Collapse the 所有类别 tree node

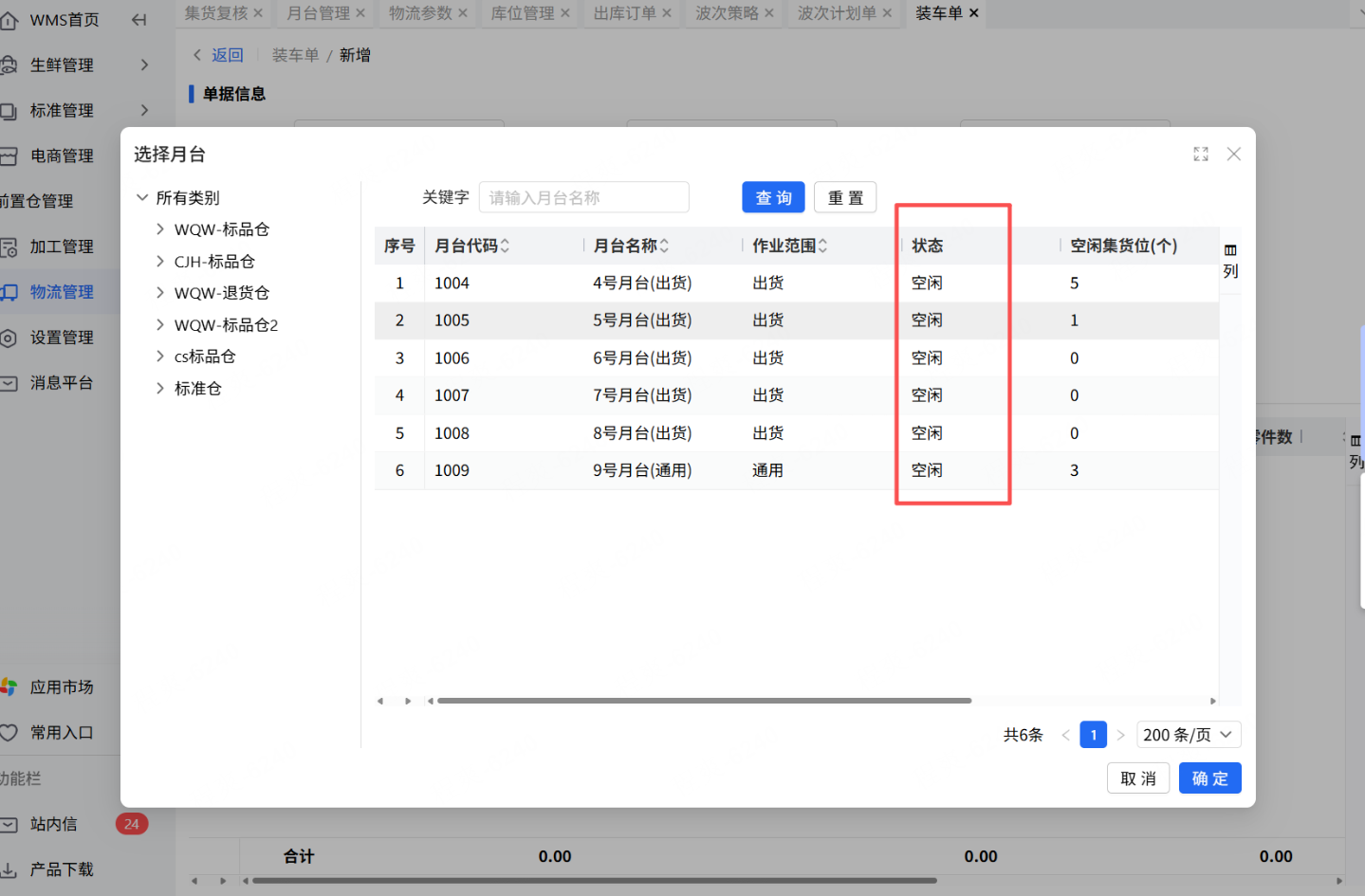(x=142, y=197)
